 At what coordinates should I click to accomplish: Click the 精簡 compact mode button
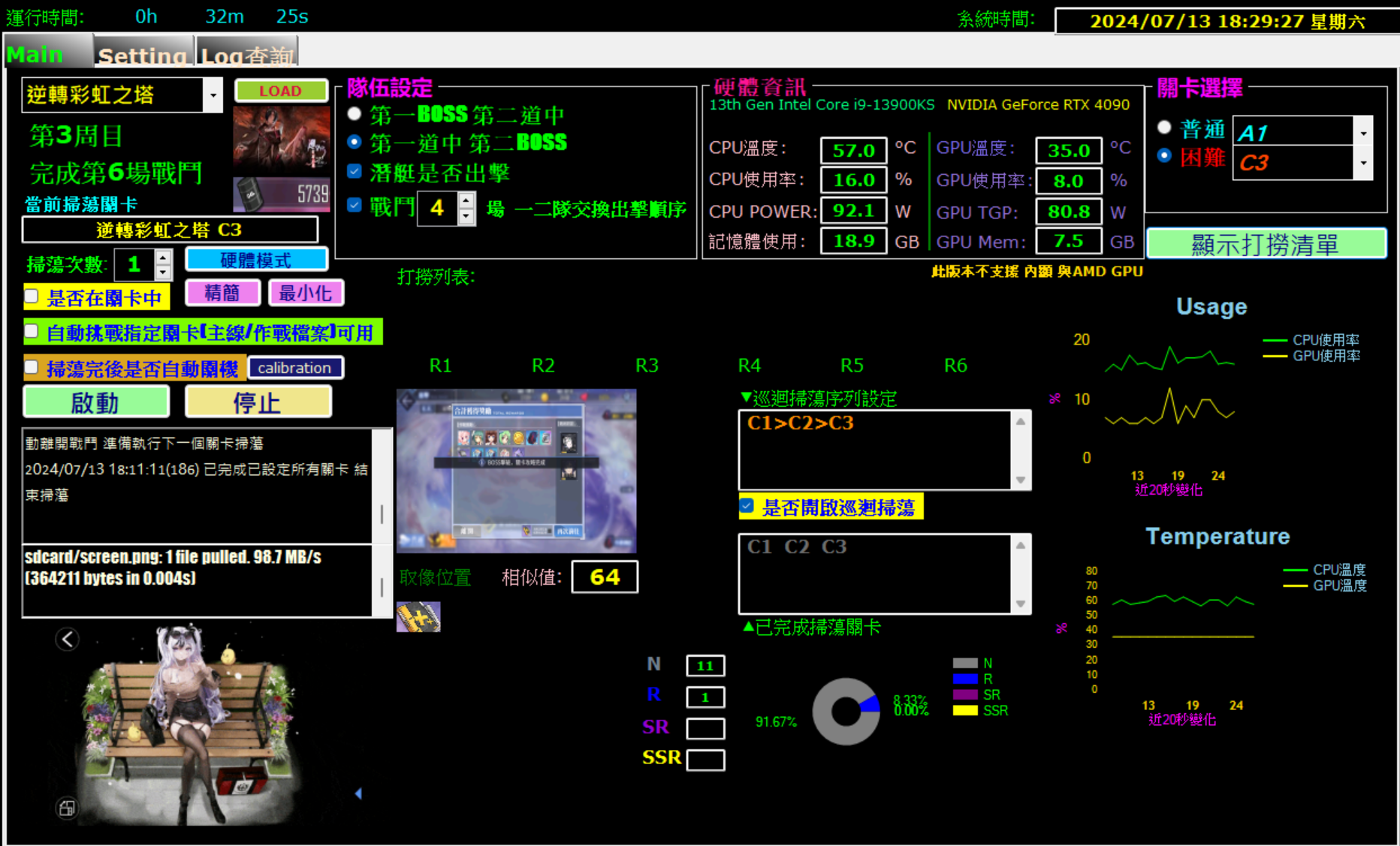[x=222, y=293]
